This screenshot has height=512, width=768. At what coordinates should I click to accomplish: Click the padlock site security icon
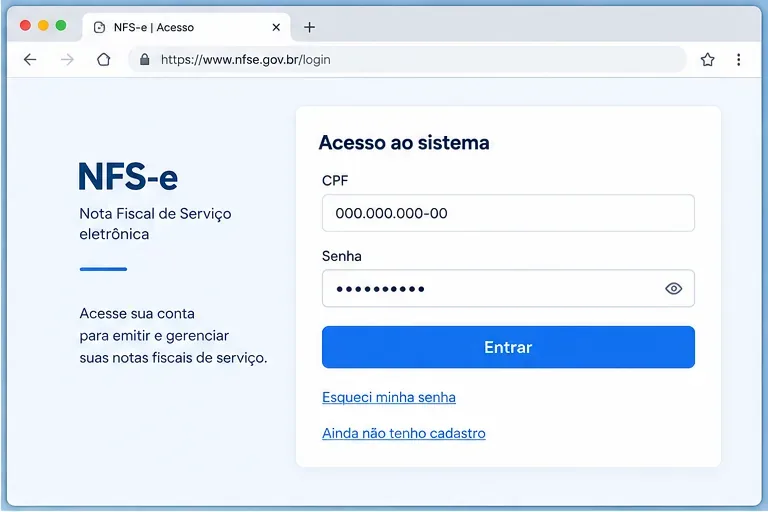pos(144,60)
